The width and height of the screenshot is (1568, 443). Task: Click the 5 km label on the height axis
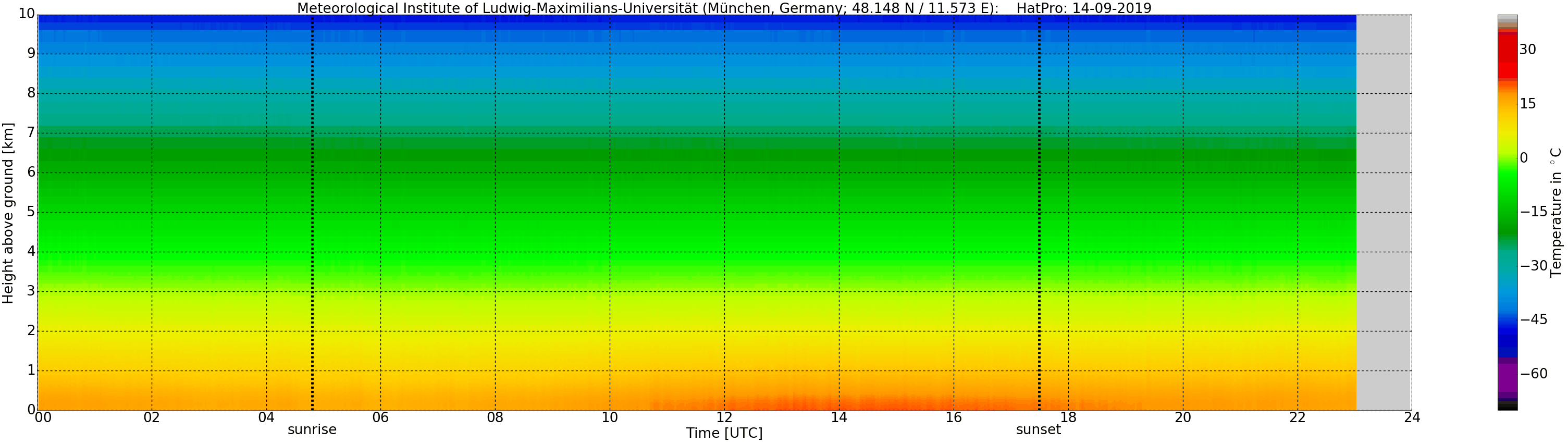click(30, 212)
